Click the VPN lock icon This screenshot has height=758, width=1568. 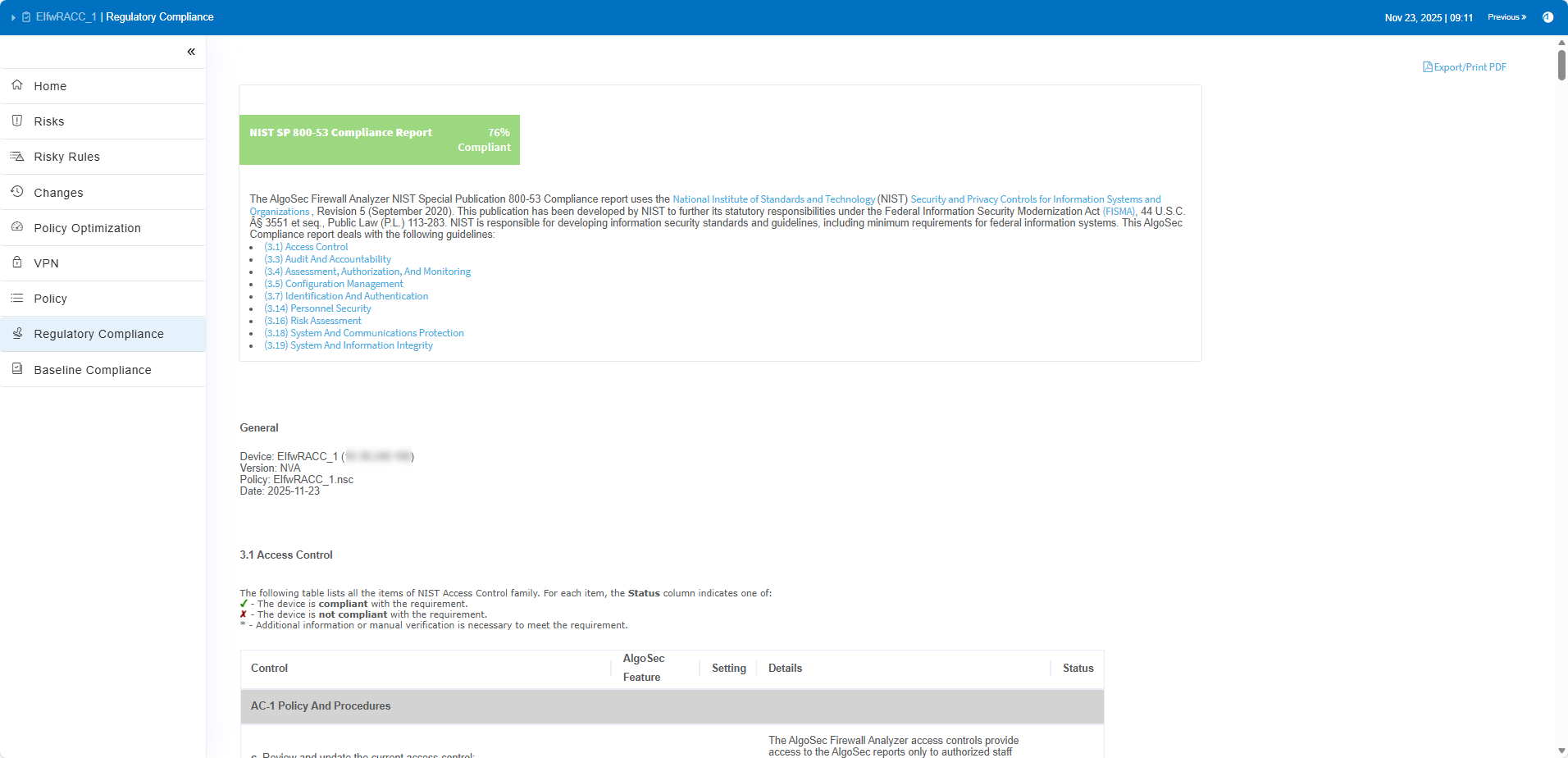[x=17, y=263]
